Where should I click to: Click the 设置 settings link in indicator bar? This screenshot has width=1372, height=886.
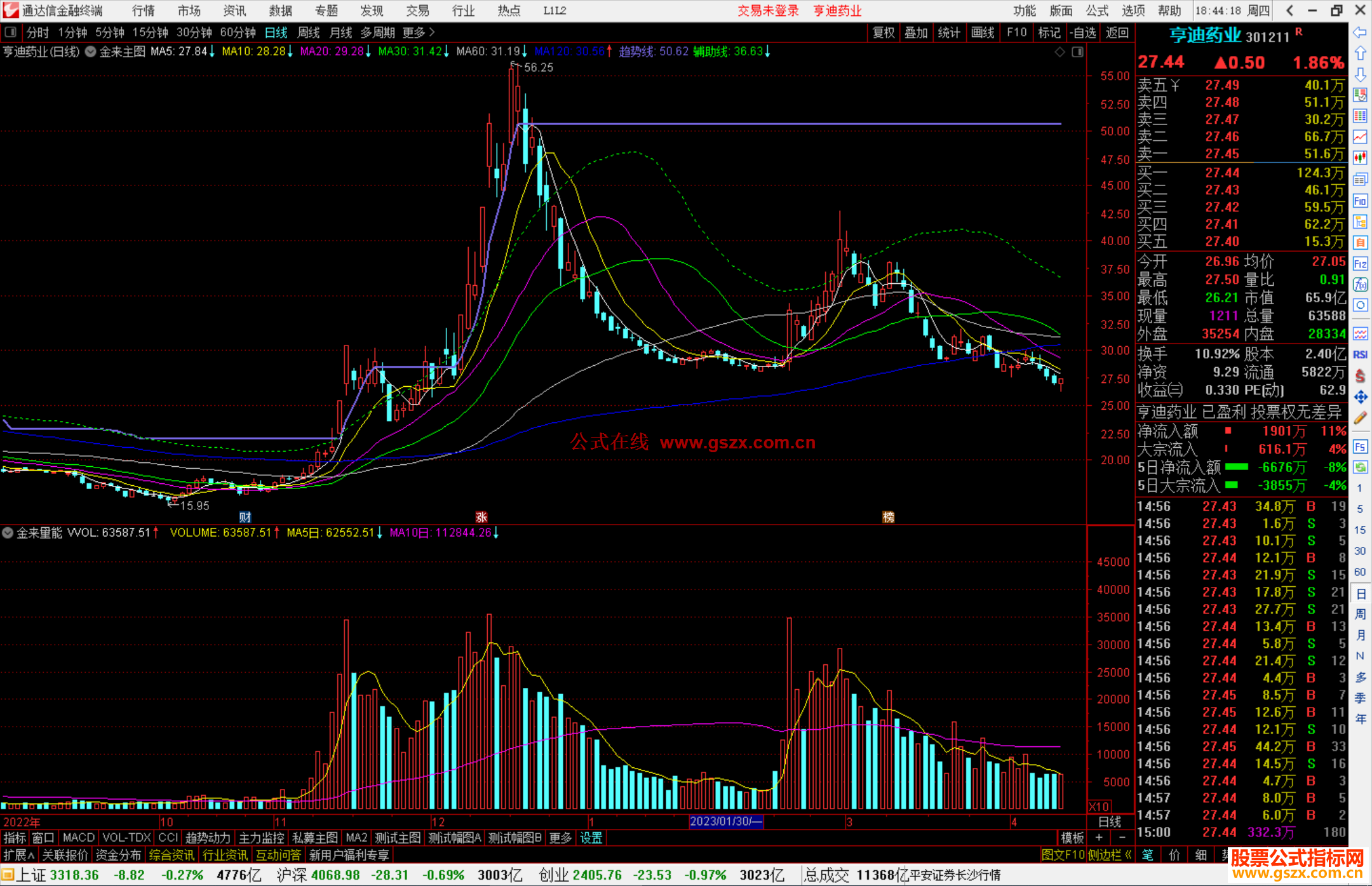click(591, 838)
